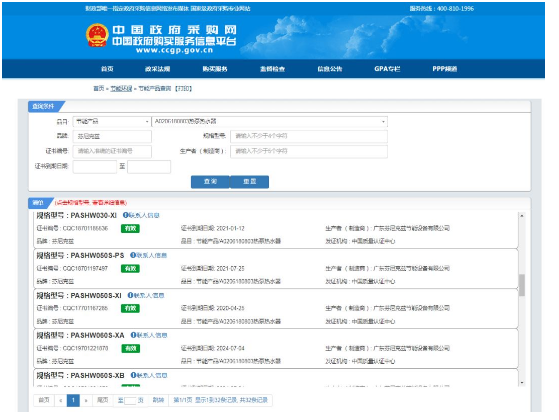
Task: Focus the 生产者(制造商) manufacturer input
Action: coord(309,151)
